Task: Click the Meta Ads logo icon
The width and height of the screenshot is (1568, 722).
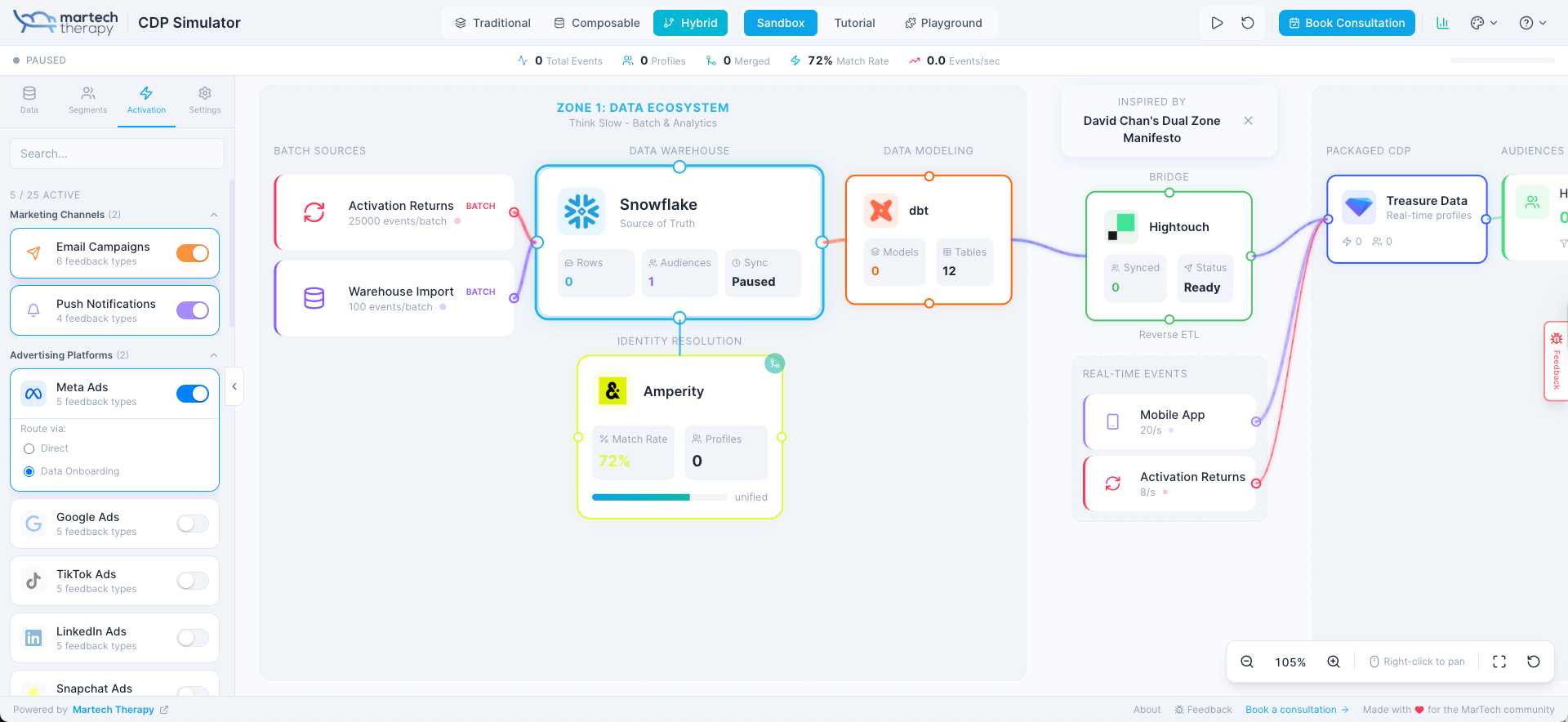Action: click(33, 394)
